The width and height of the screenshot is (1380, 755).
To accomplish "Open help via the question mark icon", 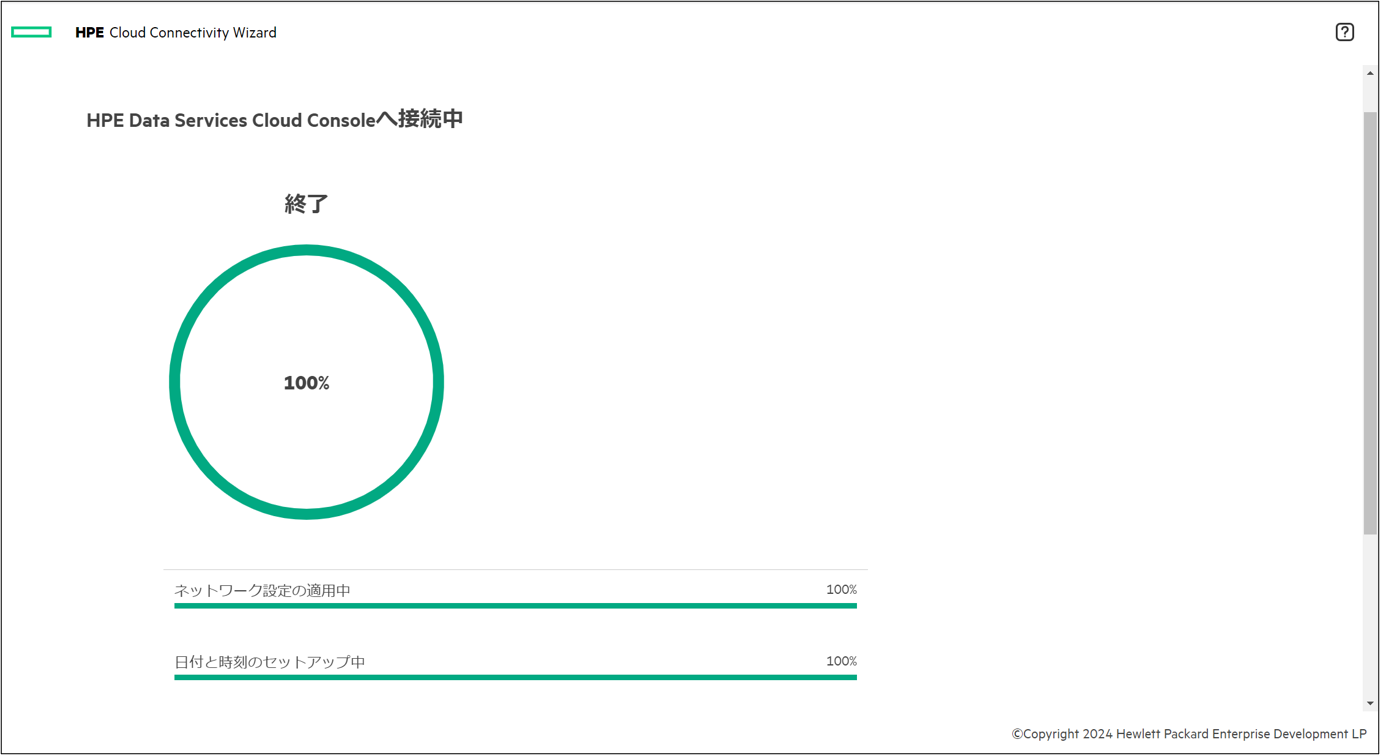I will point(1344,32).
